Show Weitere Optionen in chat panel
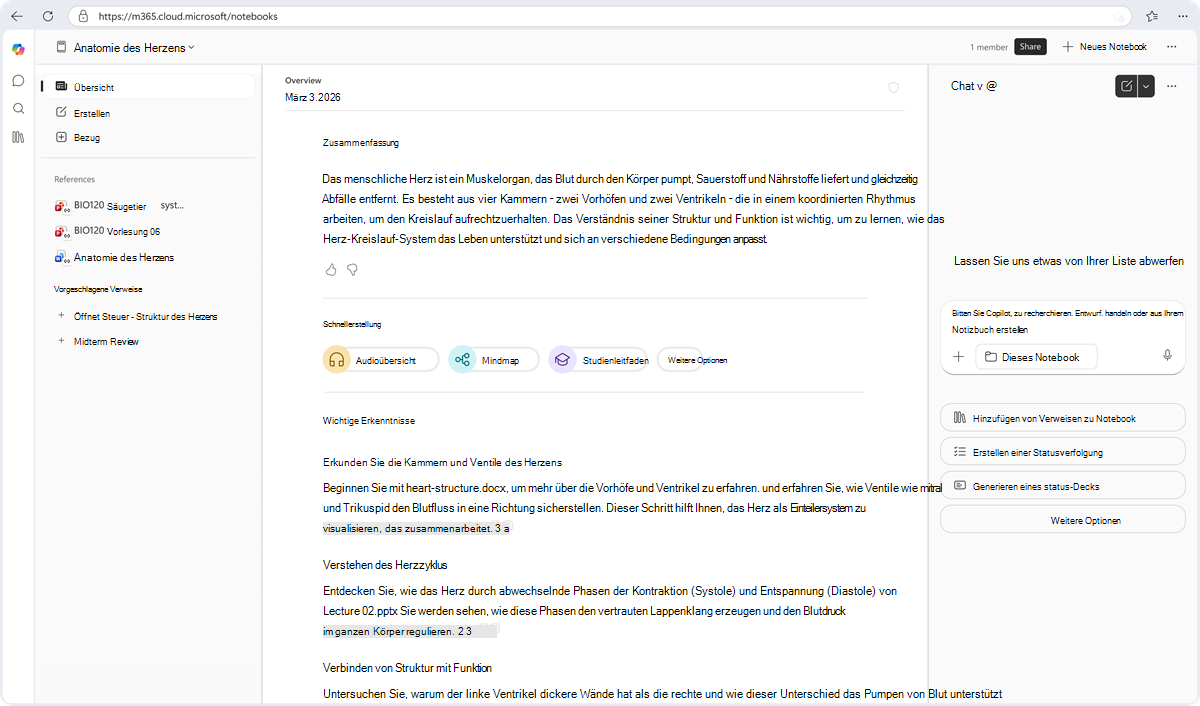1200x706 pixels. coord(1062,520)
